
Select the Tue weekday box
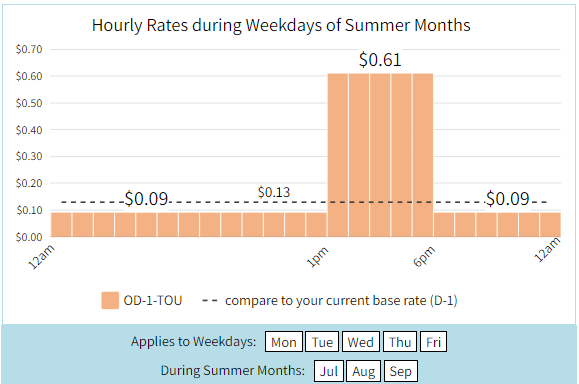[322, 342]
